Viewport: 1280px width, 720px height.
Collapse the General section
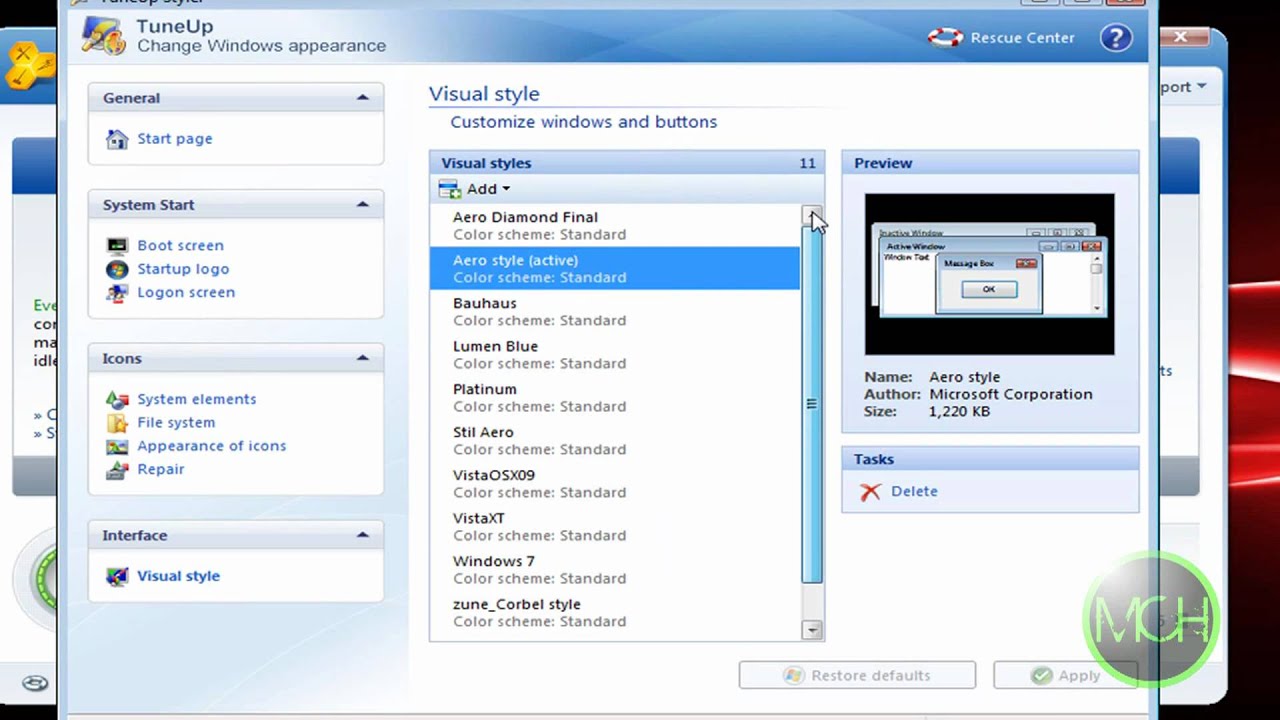click(362, 97)
